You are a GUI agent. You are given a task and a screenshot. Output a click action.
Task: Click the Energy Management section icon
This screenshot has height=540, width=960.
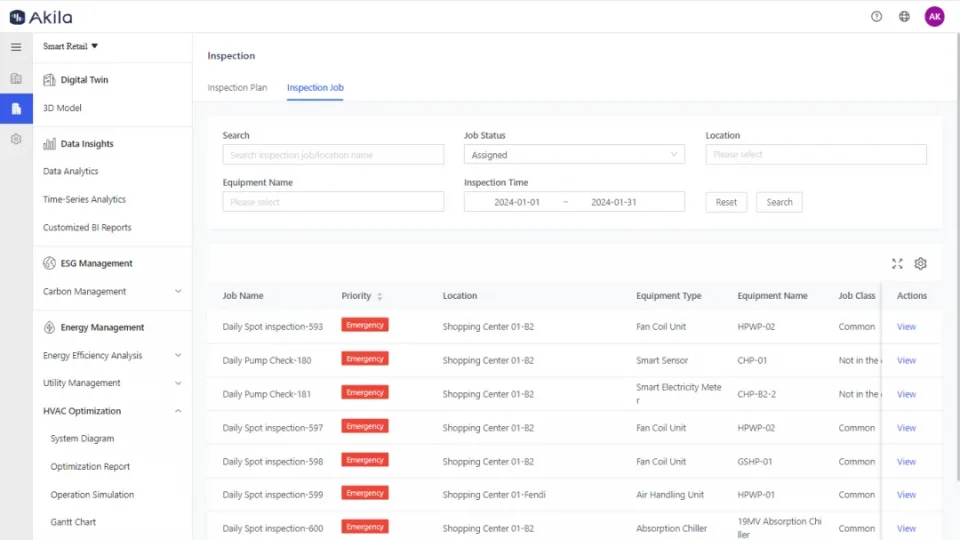click(x=49, y=328)
